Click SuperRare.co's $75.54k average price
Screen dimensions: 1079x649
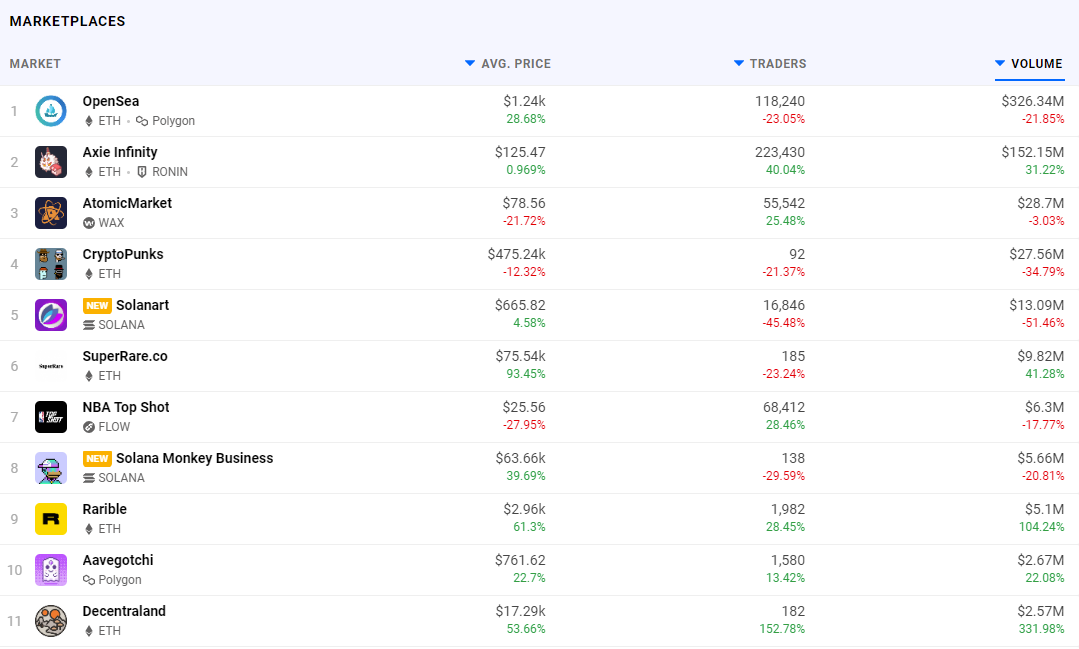click(520, 356)
